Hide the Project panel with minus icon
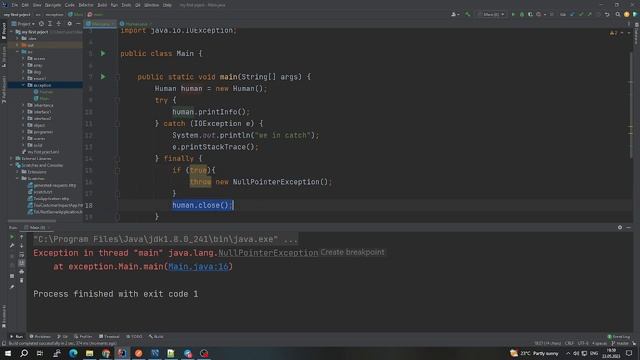The image size is (640, 360). tap(78, 24)
